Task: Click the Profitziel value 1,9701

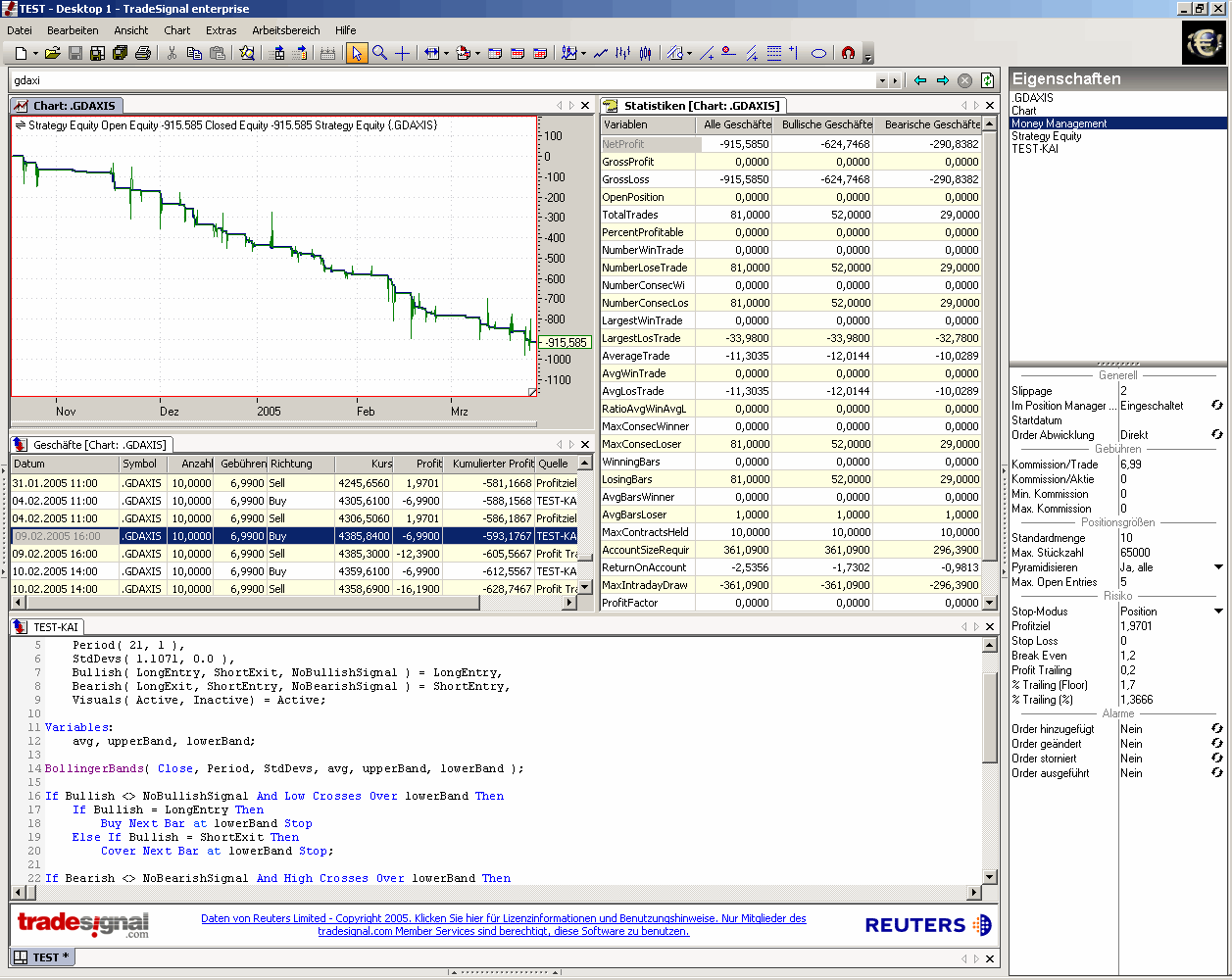Action: 1172,625
